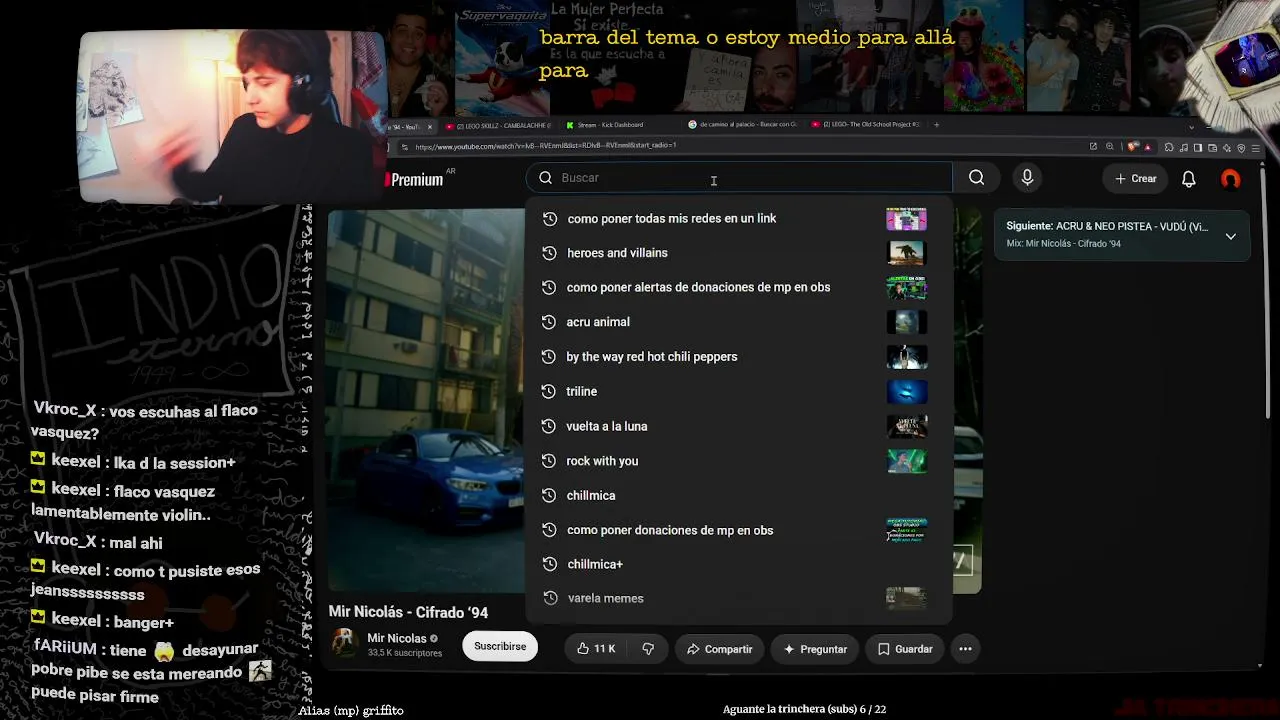Start voice search with the microphone icon

click(1027, 178)
